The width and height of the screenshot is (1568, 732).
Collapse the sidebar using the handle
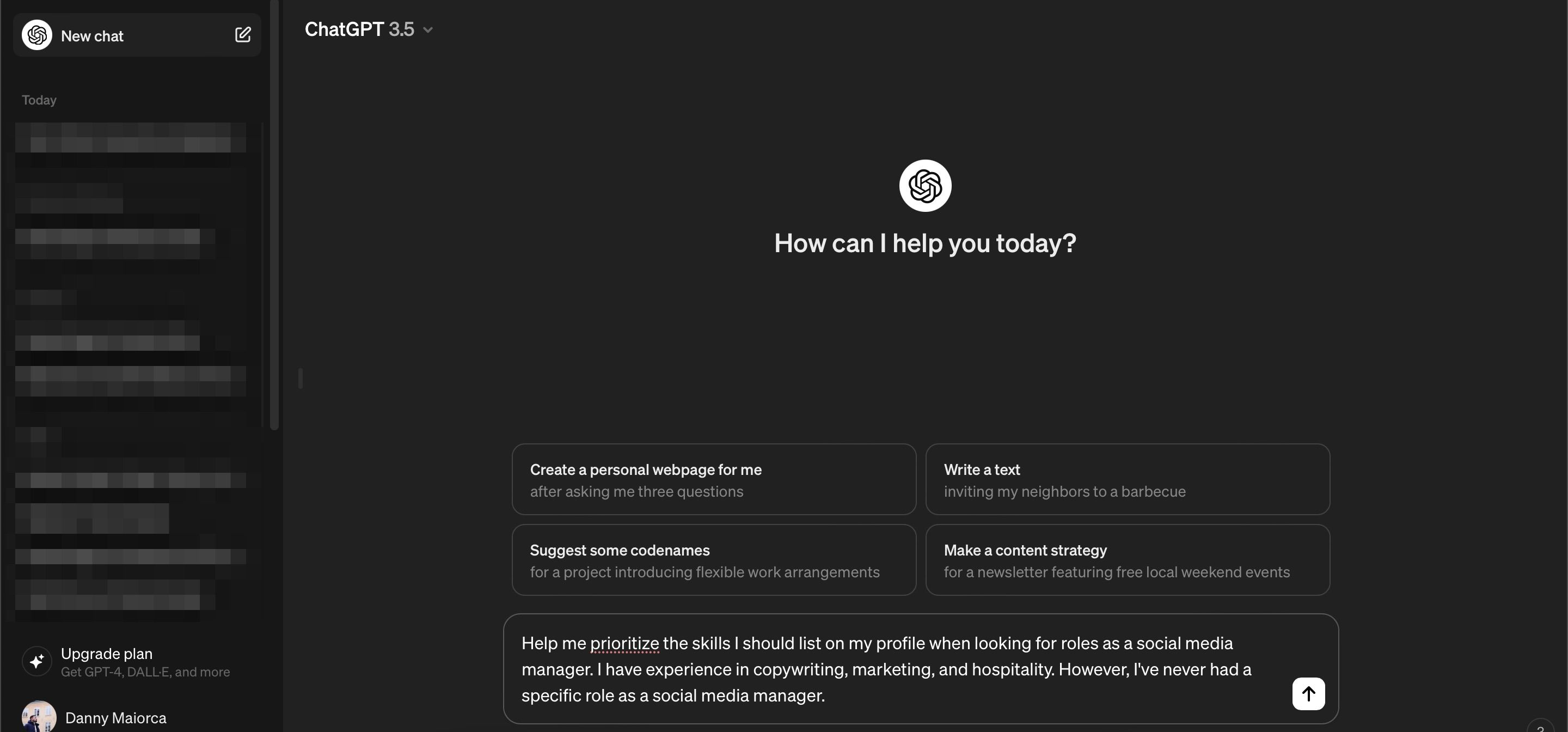[300, 378]
